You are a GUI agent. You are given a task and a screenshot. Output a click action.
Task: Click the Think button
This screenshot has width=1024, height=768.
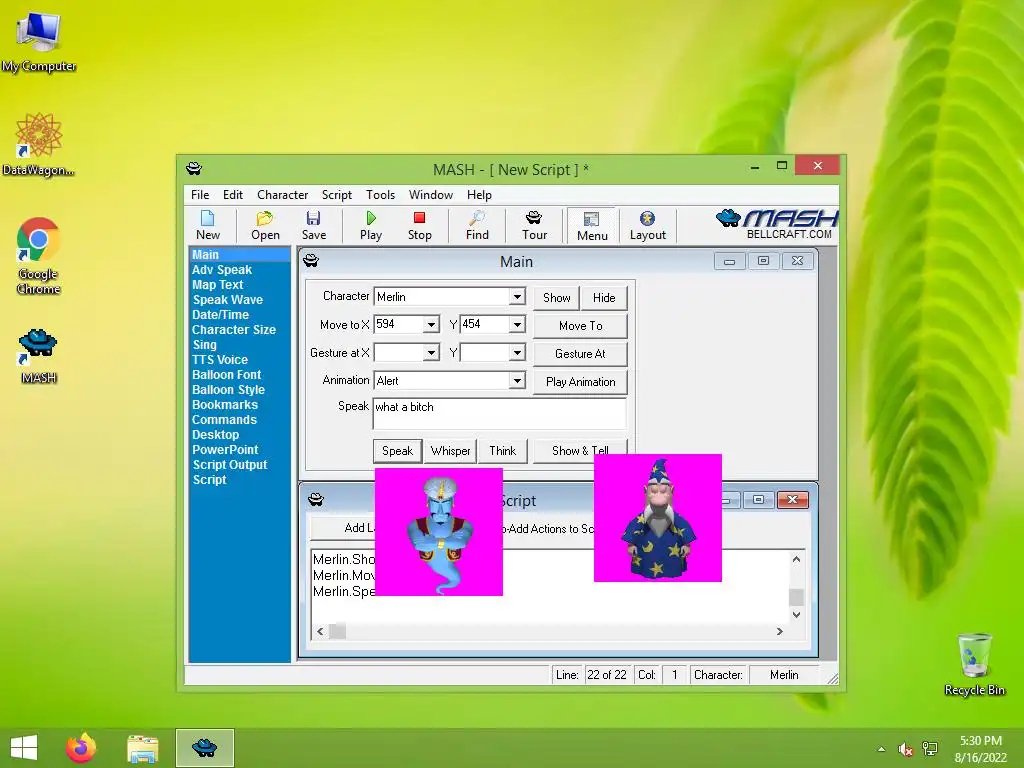[x=502, y=451]
